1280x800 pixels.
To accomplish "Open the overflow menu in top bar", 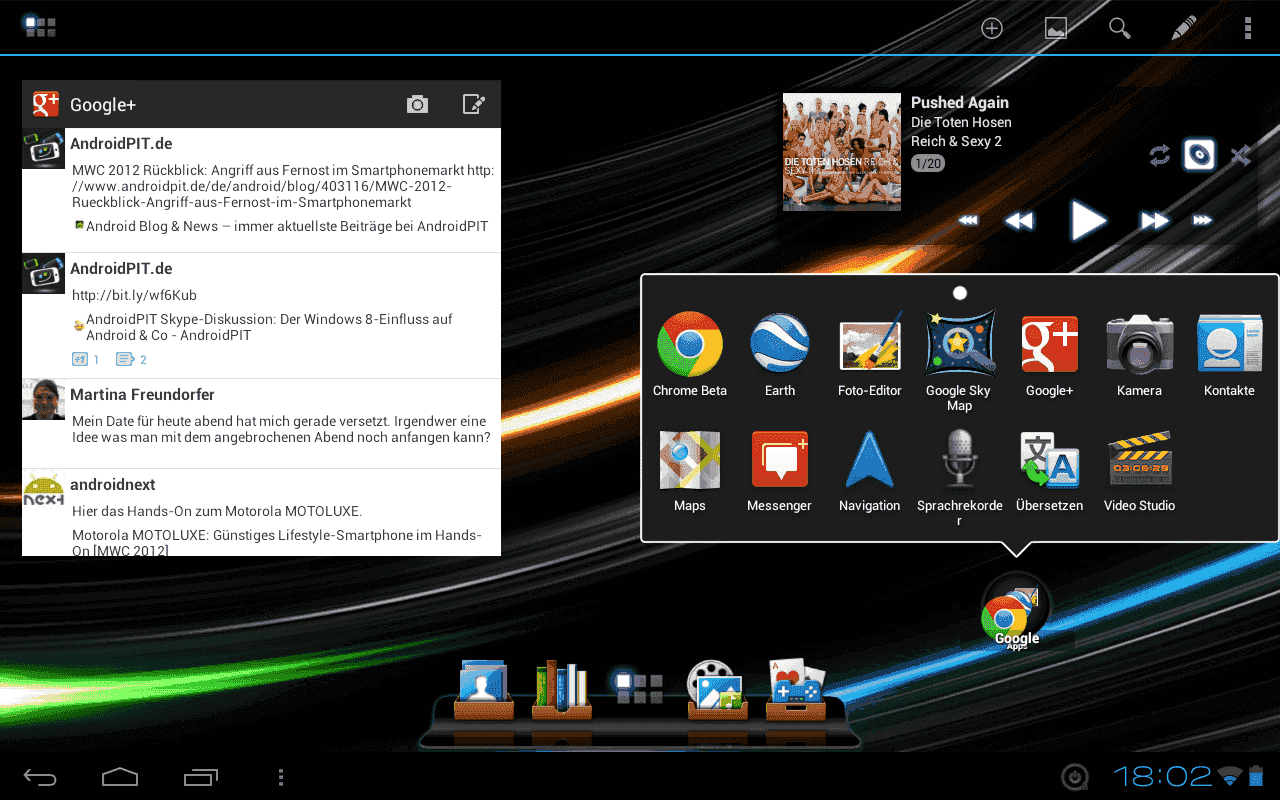I will coord(1248,28).
